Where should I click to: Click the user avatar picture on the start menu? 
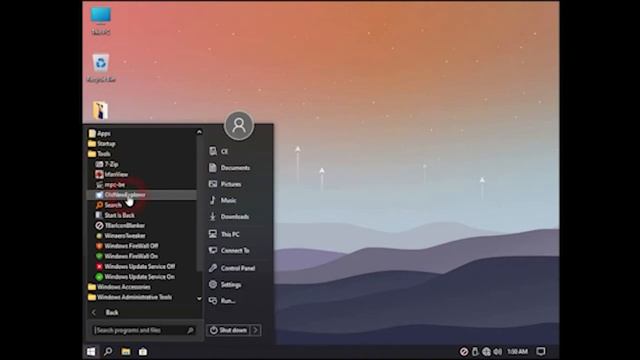tap(239, 125)
